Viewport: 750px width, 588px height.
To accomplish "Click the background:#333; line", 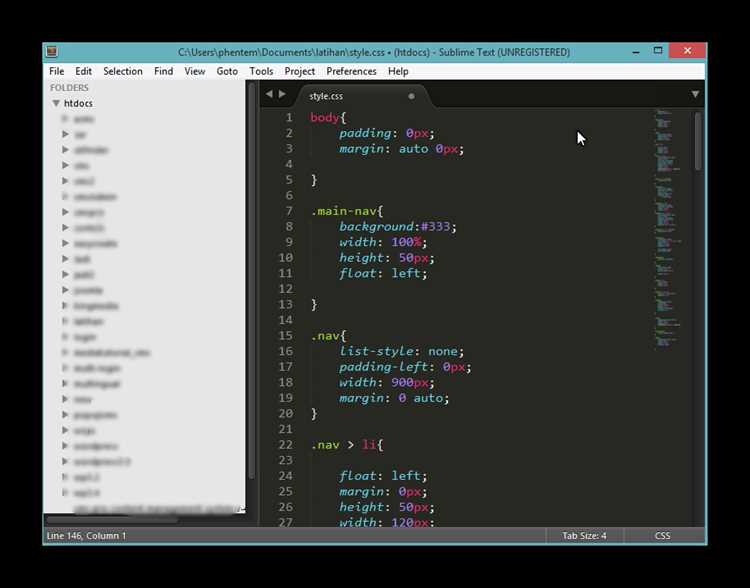I will (x=398, y=226).
